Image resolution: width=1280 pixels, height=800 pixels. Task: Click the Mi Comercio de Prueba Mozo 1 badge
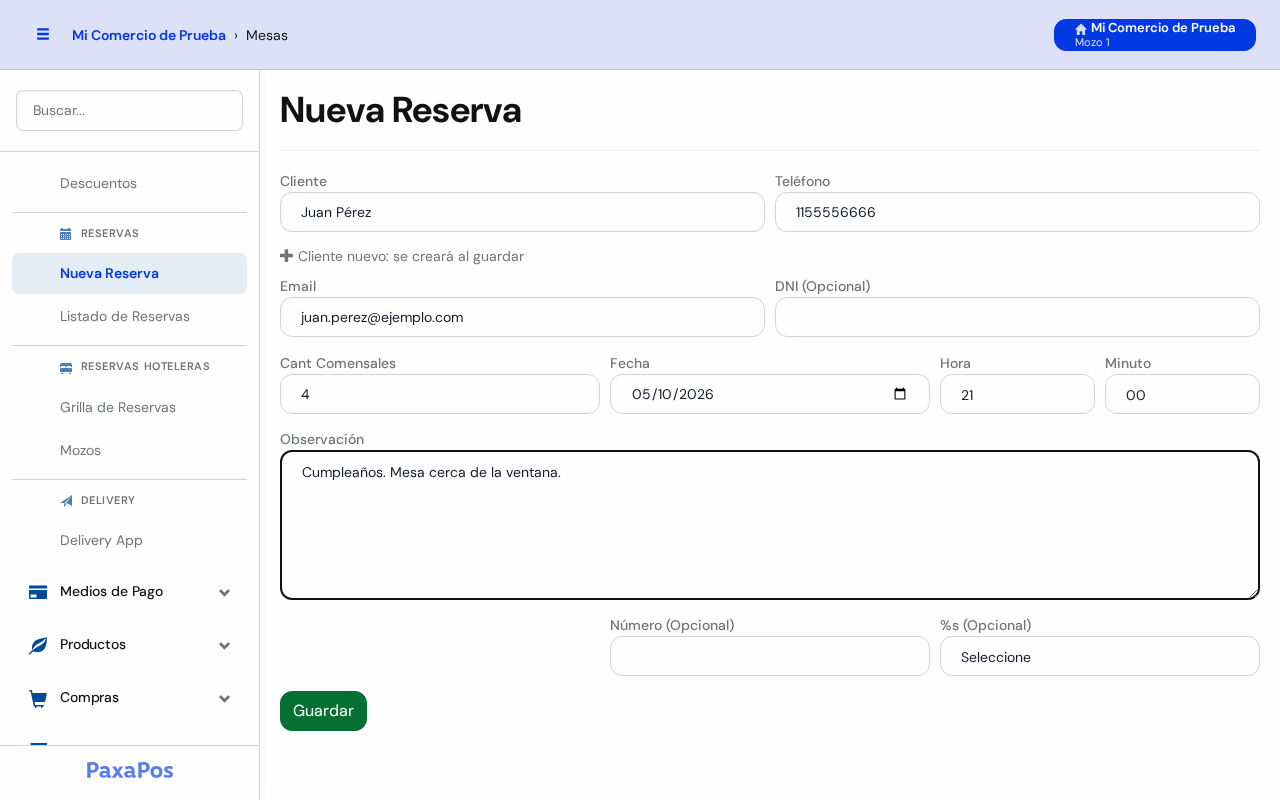click(x=1155, y=35)
